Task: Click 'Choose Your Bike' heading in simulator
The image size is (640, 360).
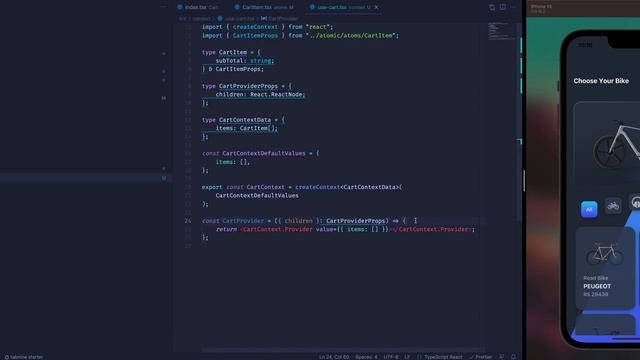Action: point(601,81)
